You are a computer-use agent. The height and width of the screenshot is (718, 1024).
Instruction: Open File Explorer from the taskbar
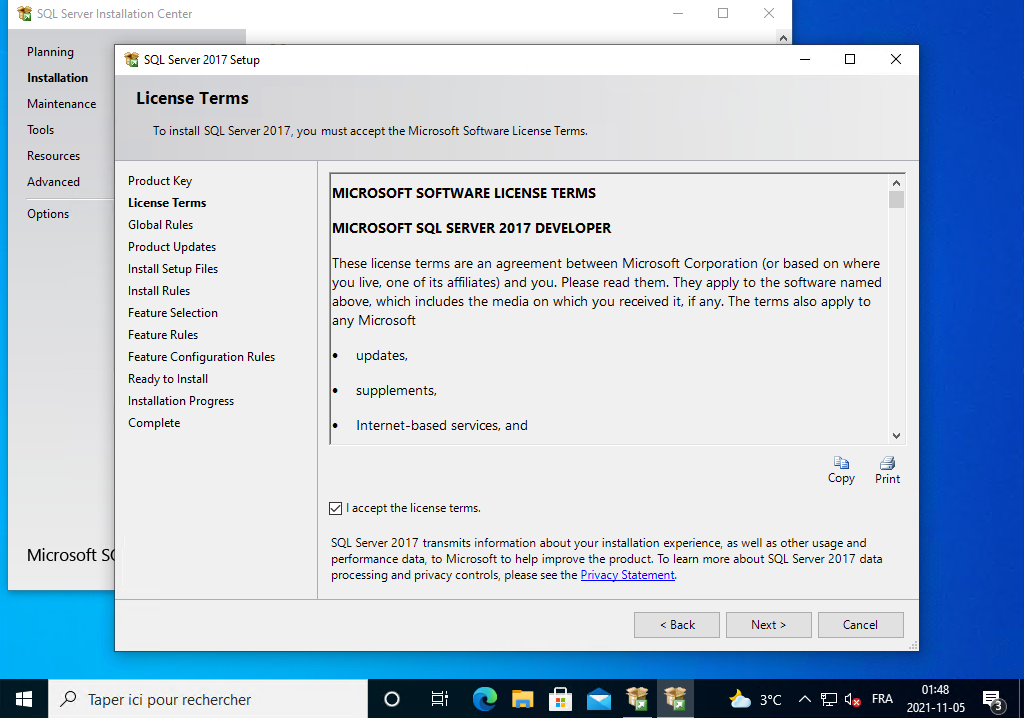[x=522, y=699]
